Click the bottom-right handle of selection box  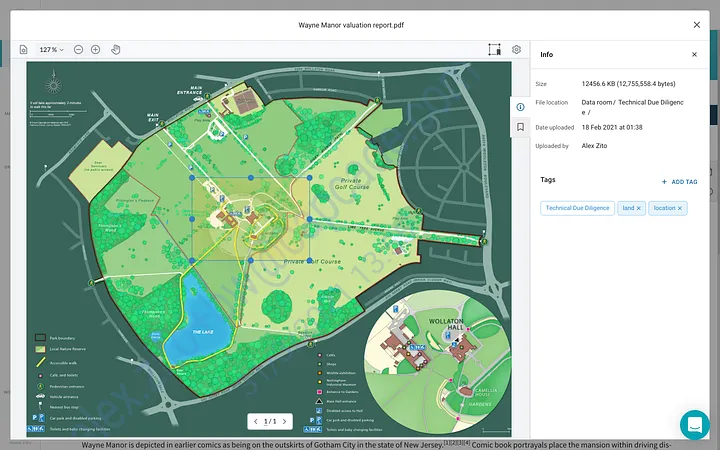pos(309,260)
